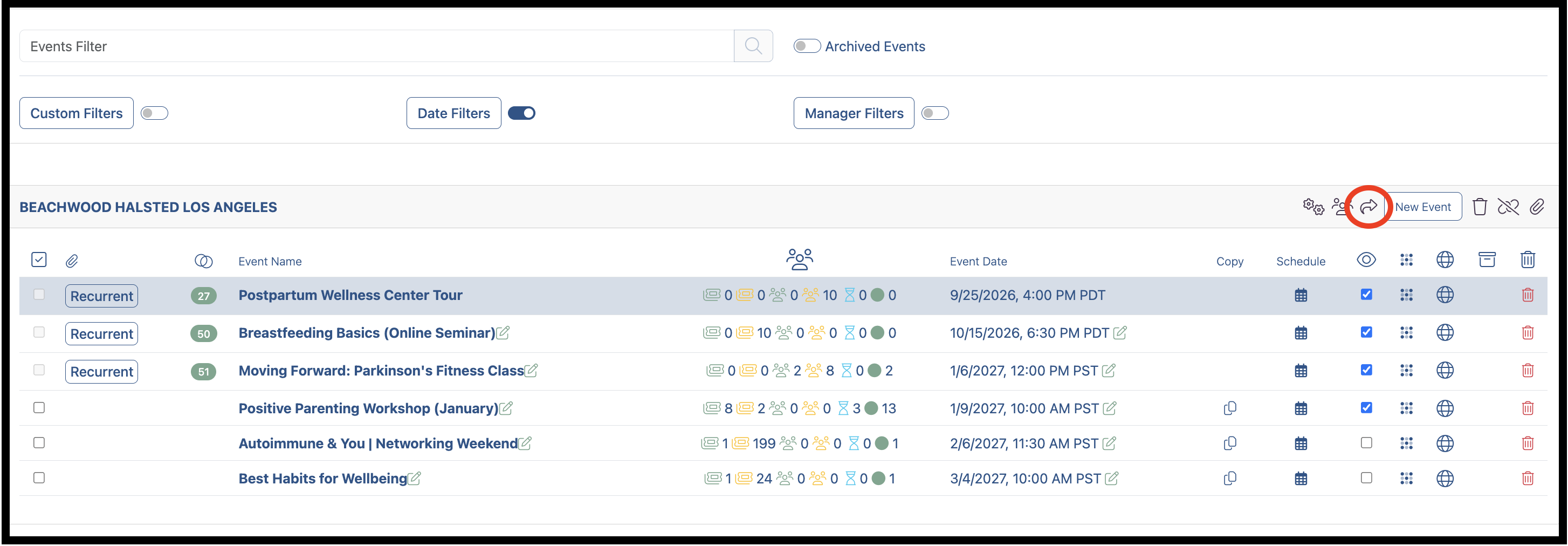Open Moving Forward: Parkinson's Fitness Class event
The height and width of the screenshot is (546, 1568).
coord(381,371)
